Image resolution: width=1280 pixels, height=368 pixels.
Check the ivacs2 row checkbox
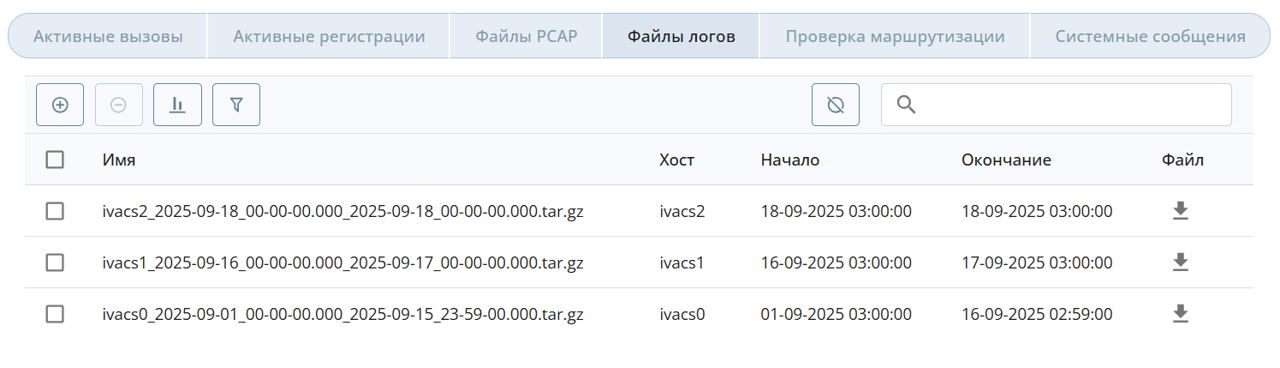coord(55,211)
